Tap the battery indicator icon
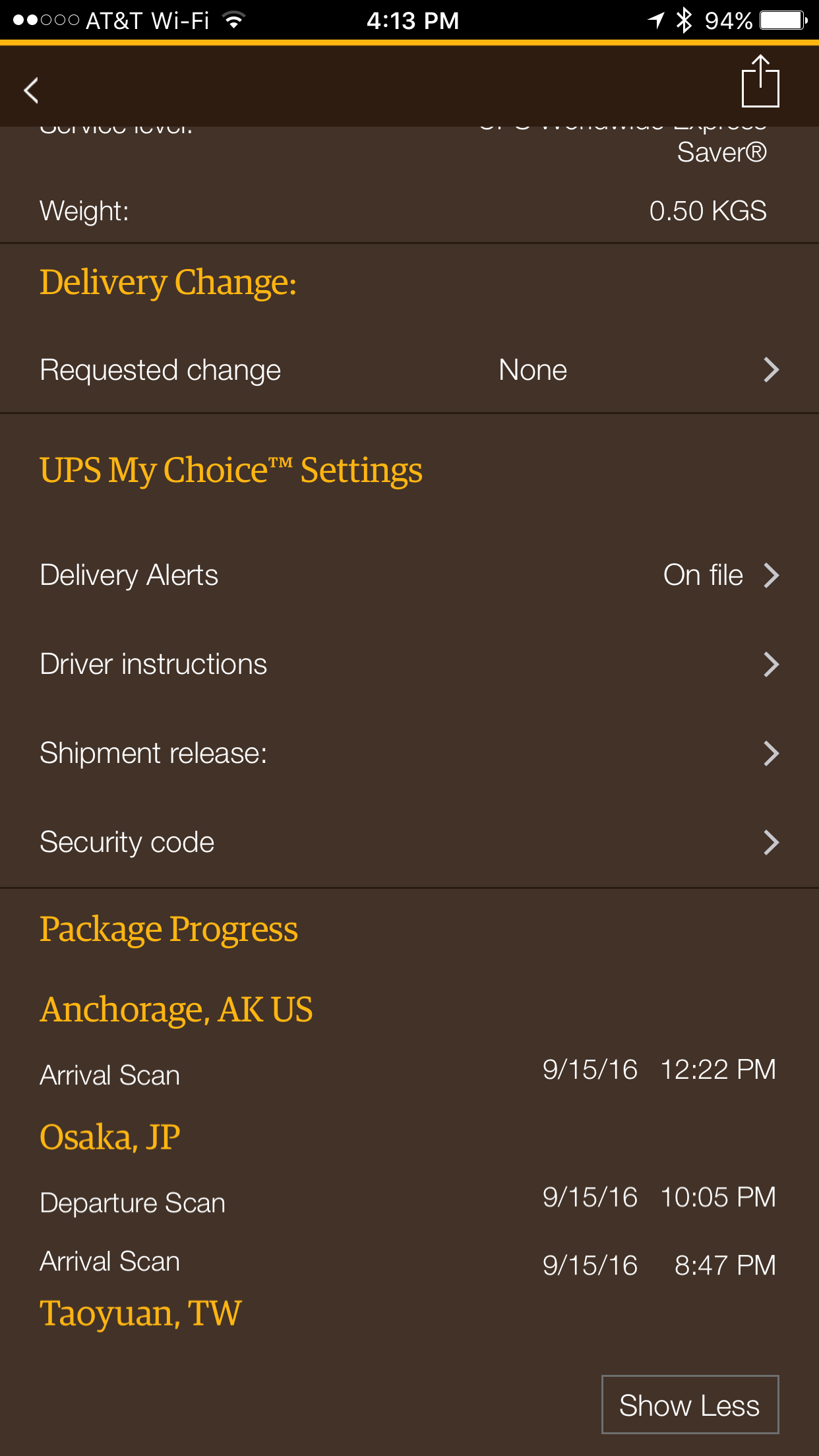 tap(783, 20)
